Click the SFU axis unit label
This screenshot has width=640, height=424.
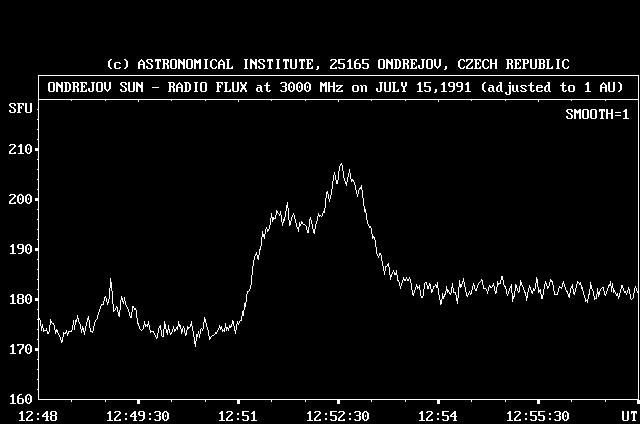pos(19,106)
